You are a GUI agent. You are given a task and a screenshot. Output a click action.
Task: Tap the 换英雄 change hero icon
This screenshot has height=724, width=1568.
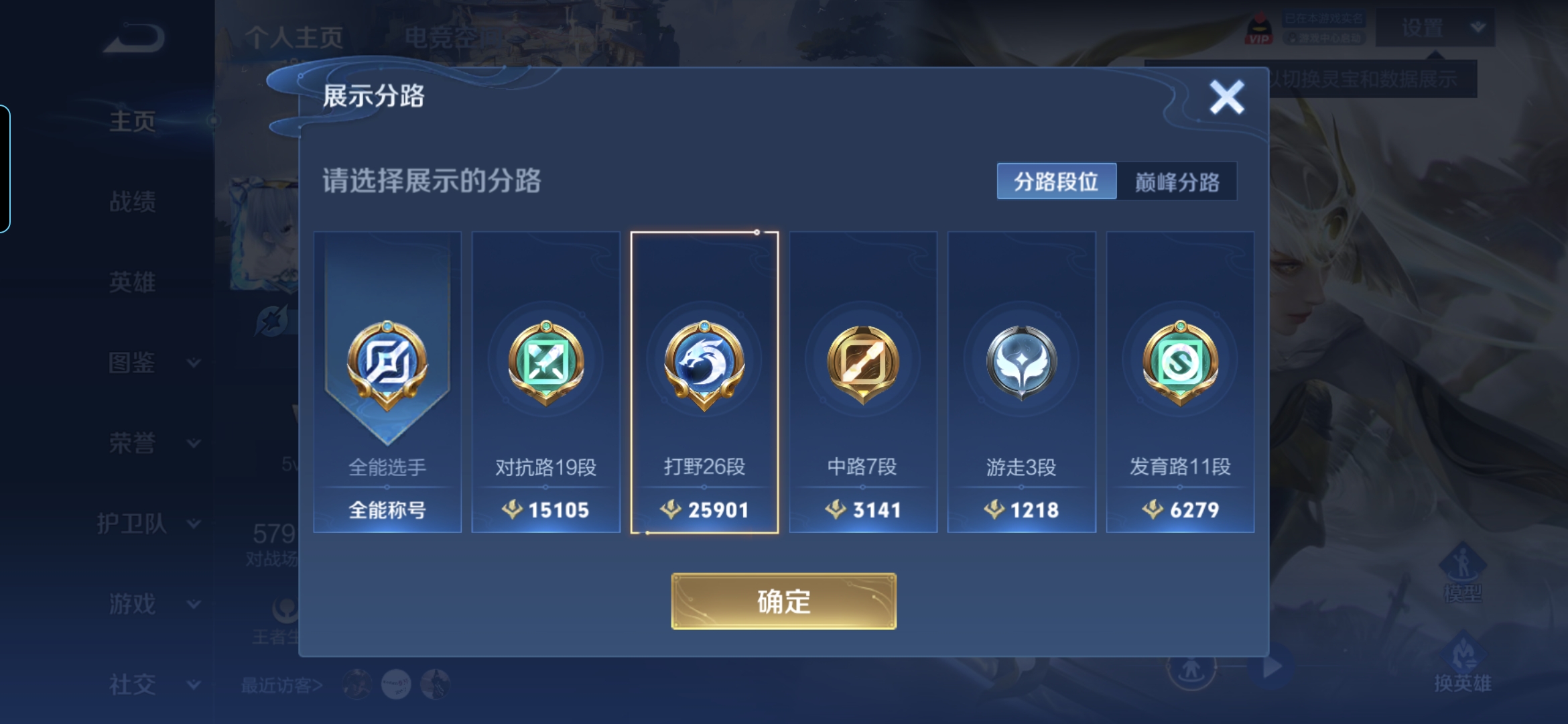[x=1462, y=662]
